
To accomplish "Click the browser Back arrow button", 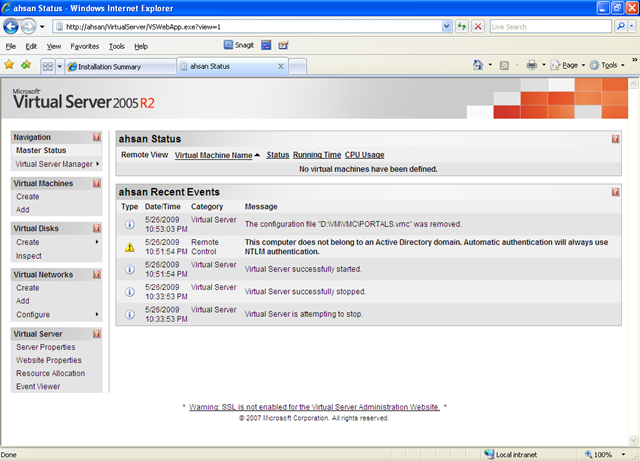I will click(11, 27).
